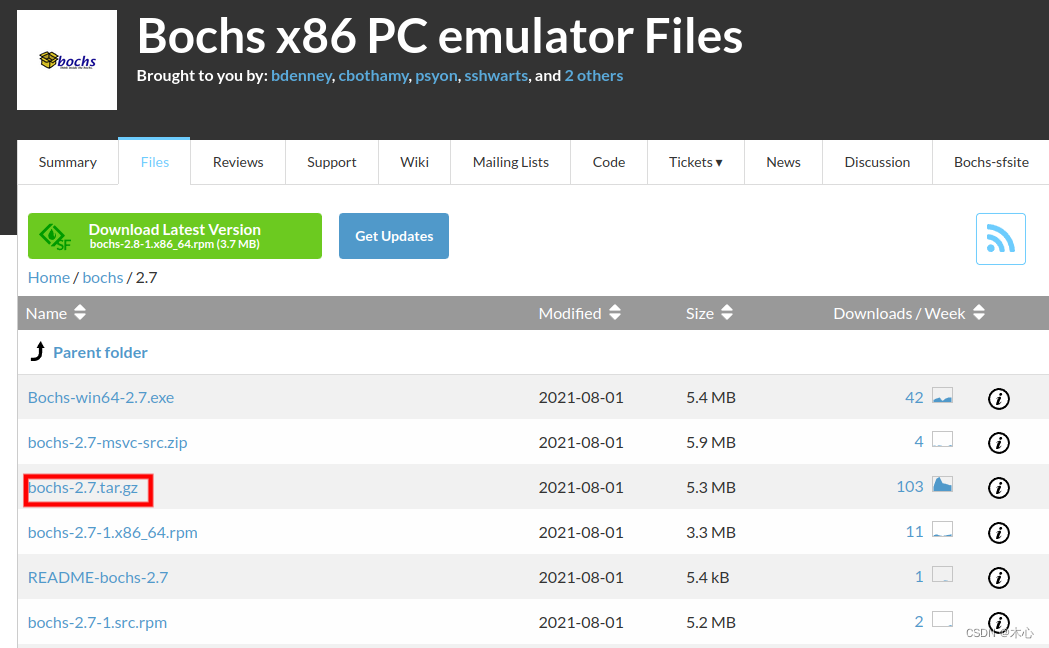Open psyon contributor profile link
Screen dimensions: 1049x648
coord(436,76)
